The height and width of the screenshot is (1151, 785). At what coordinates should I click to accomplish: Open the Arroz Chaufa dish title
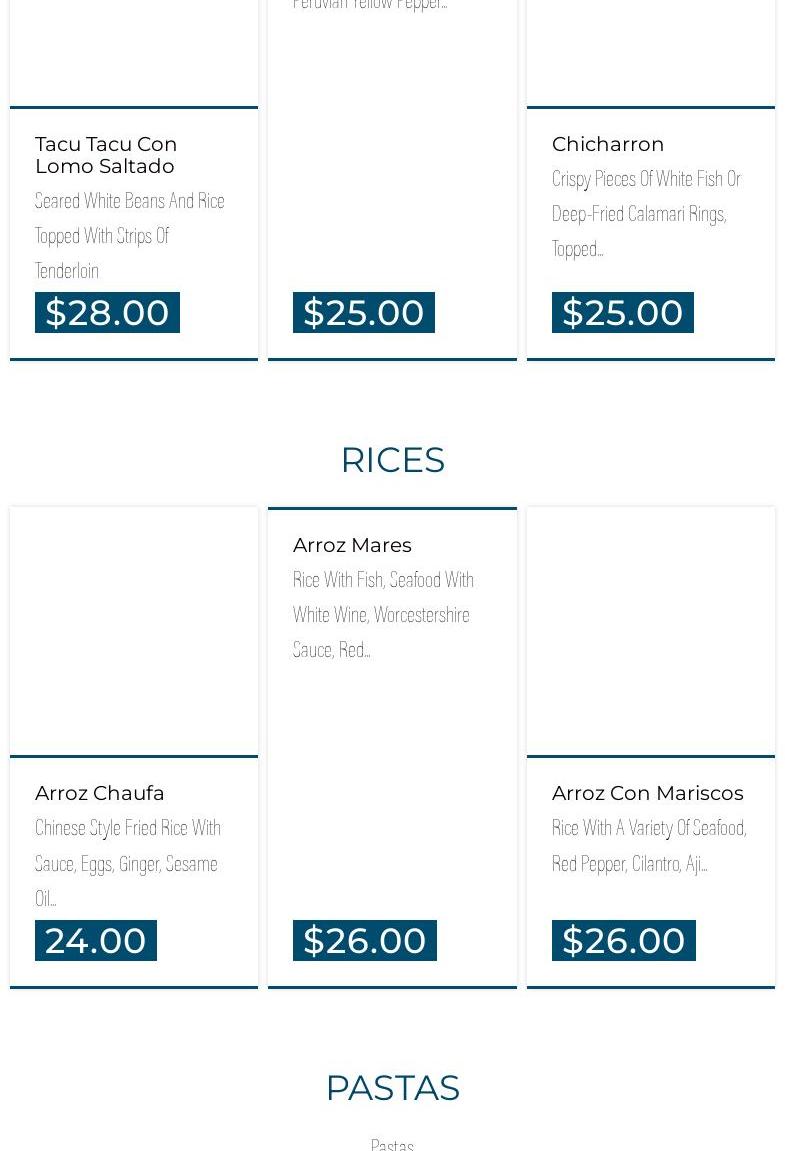100,793
